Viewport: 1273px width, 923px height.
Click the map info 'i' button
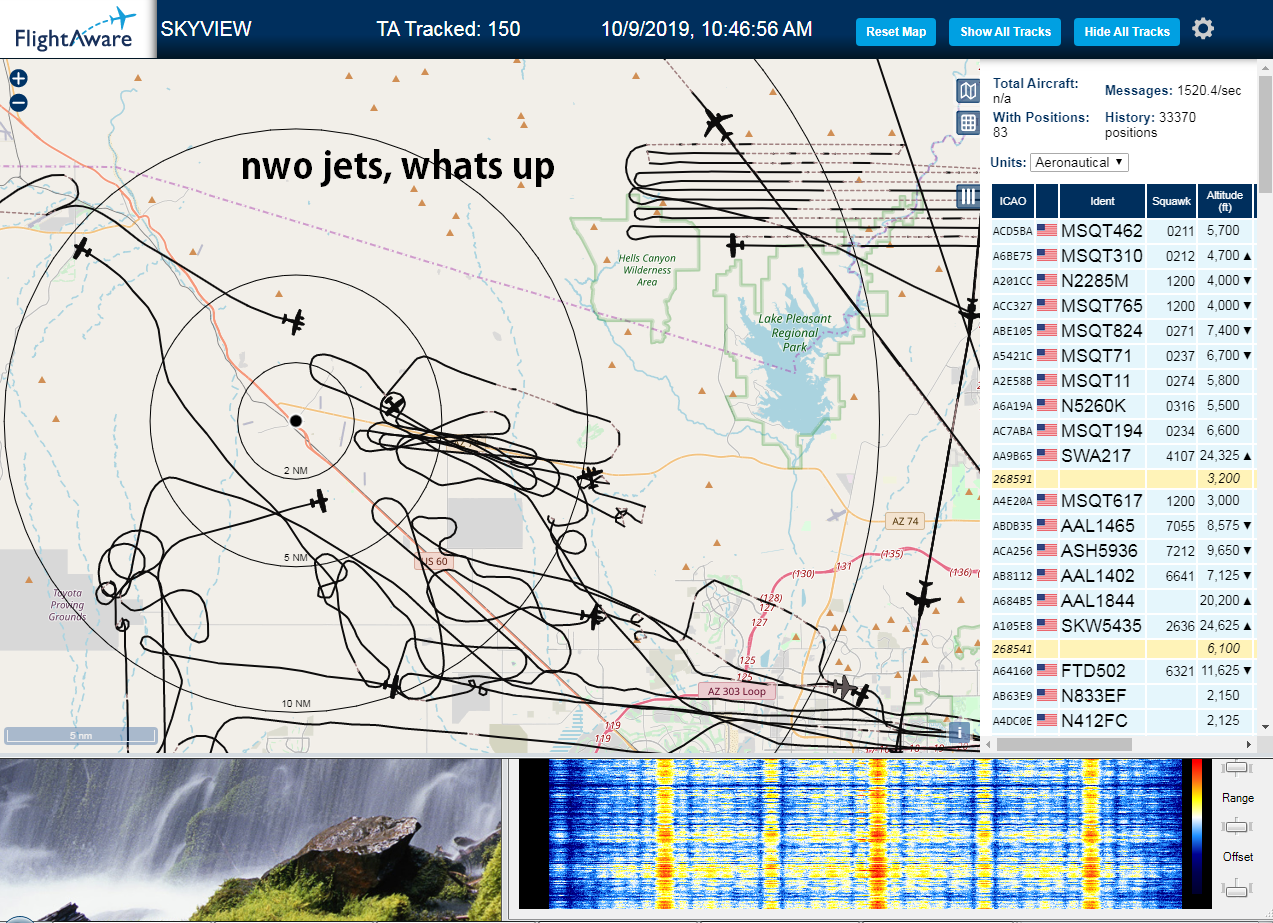tap(961, 731)
